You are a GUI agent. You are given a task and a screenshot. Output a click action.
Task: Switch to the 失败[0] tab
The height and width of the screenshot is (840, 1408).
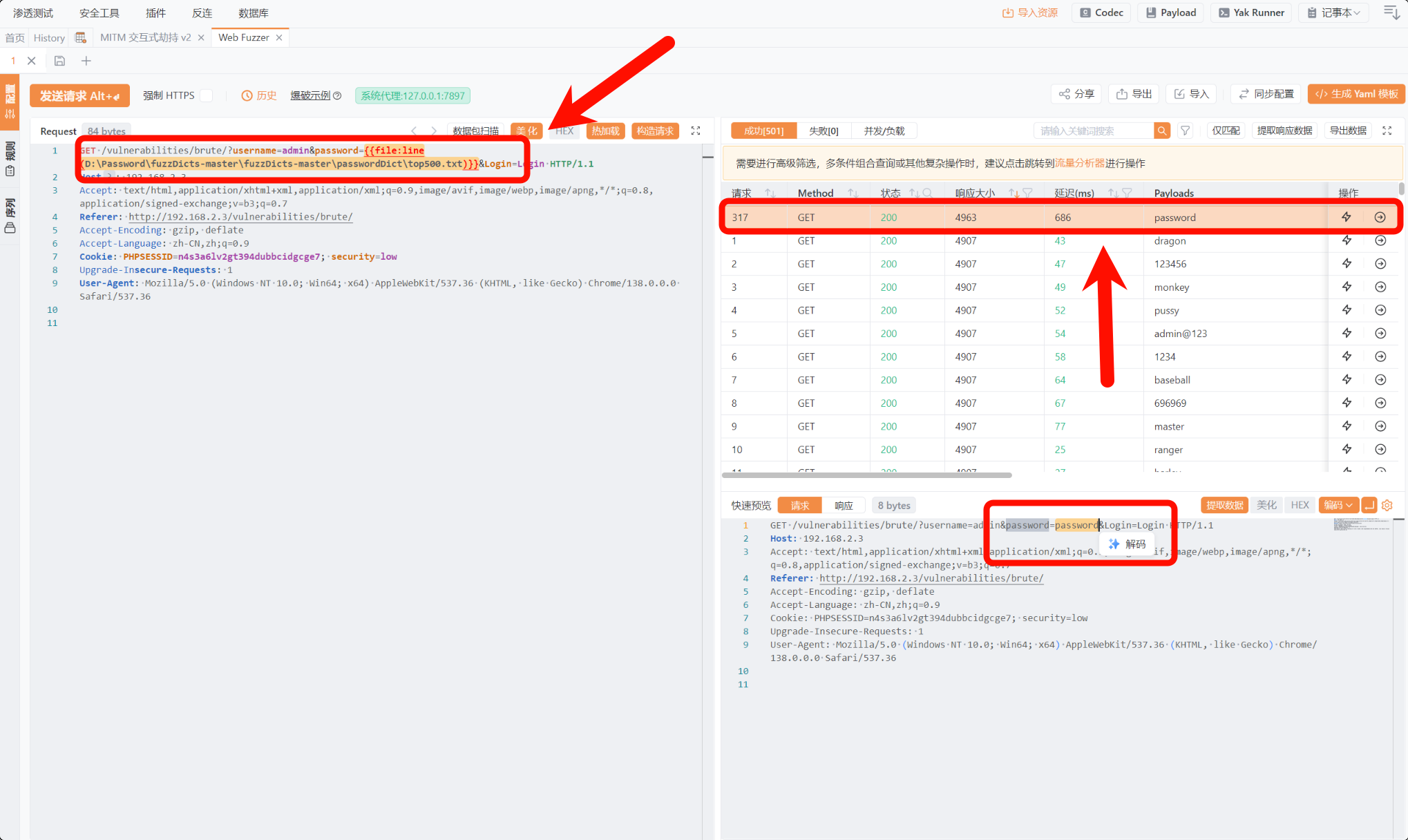(x=824, y=131)
